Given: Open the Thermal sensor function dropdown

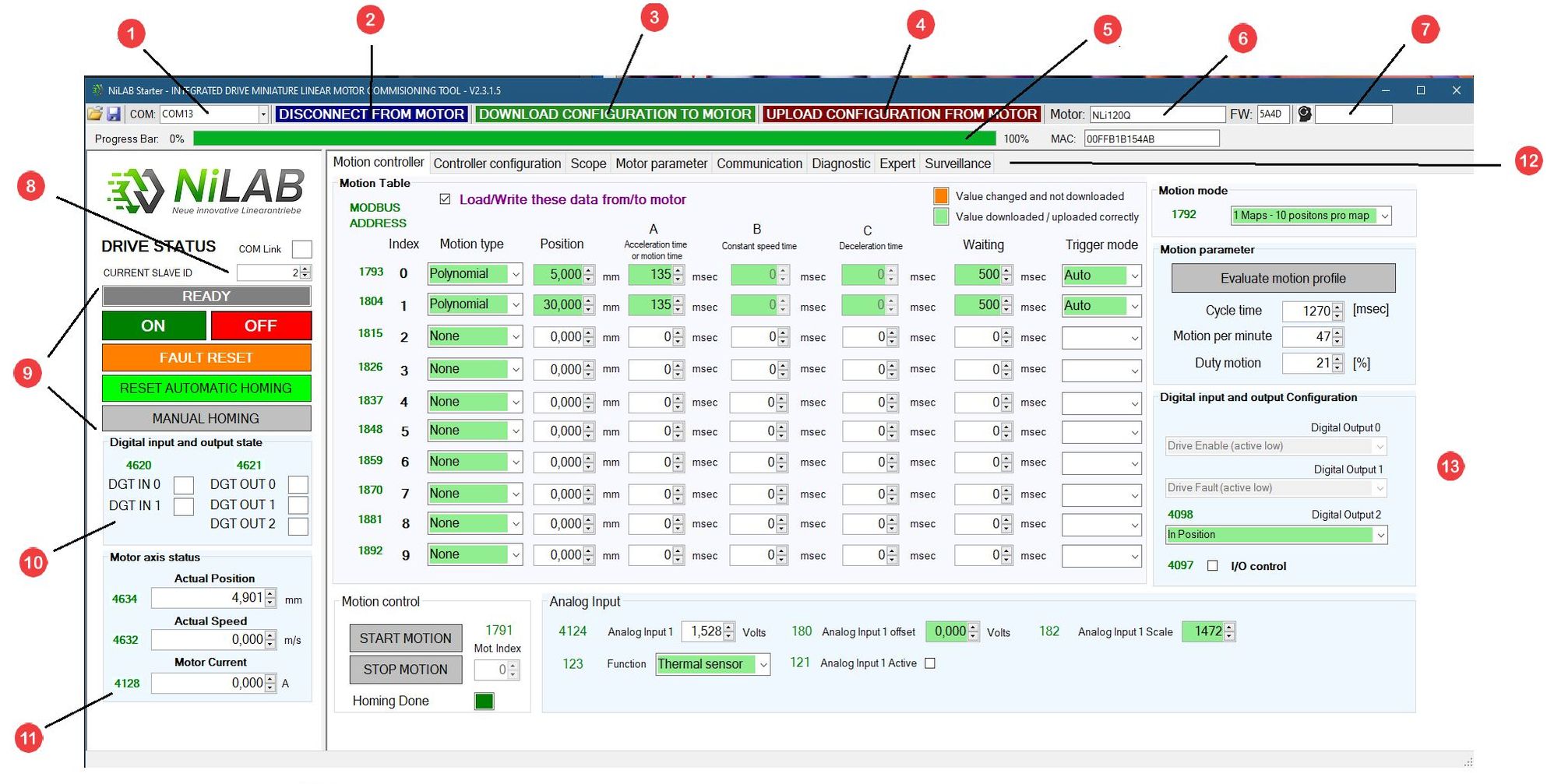Looking at the screenshot, I should click(763, 664).
